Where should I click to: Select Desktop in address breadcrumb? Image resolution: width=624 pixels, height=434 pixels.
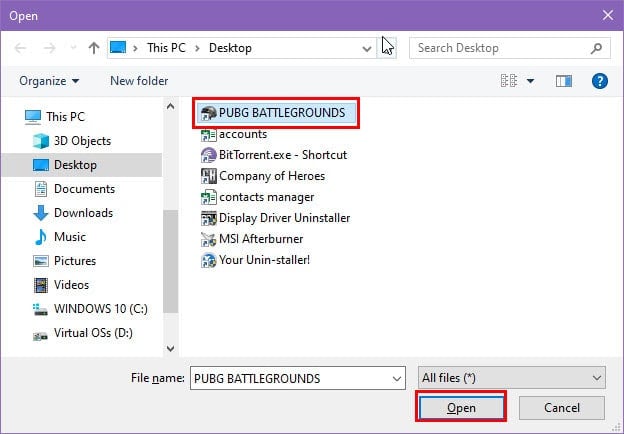(x=230, y=48)
